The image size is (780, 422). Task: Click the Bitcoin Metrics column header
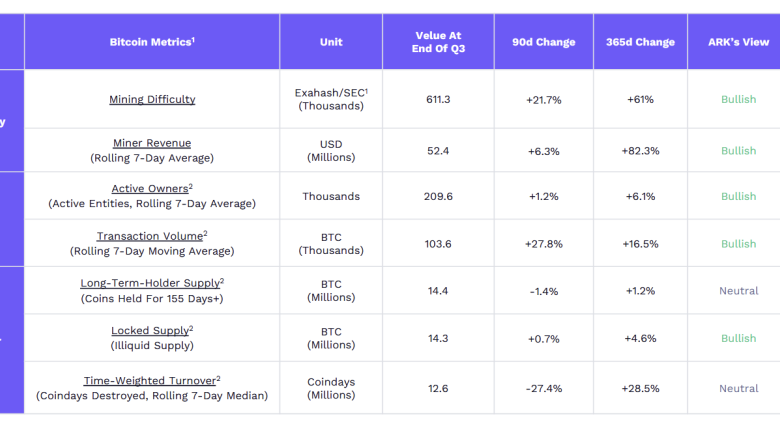coord(152,42)
